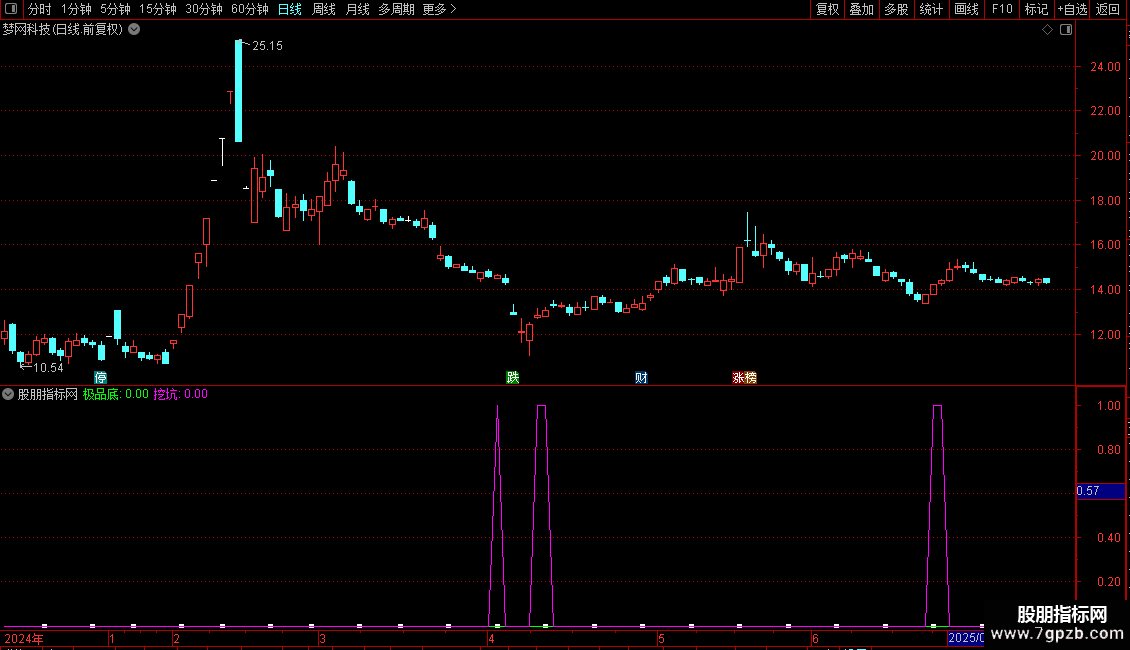
Task: Open 多周期 multi-period view
Action: (396, 9)
